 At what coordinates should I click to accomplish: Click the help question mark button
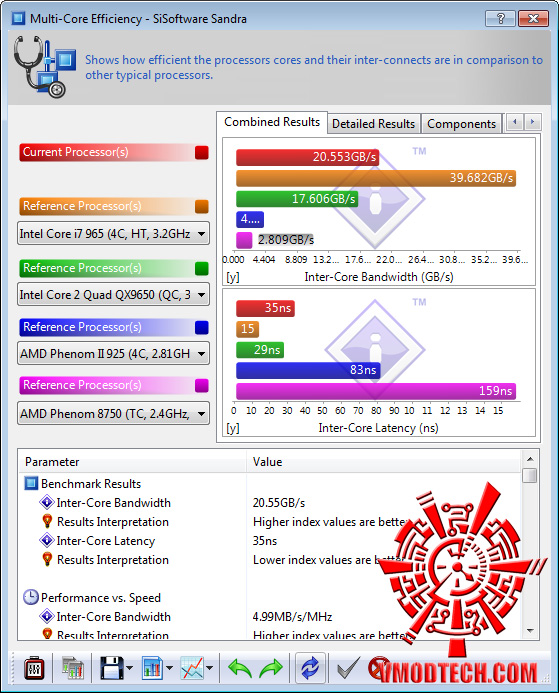500,19
